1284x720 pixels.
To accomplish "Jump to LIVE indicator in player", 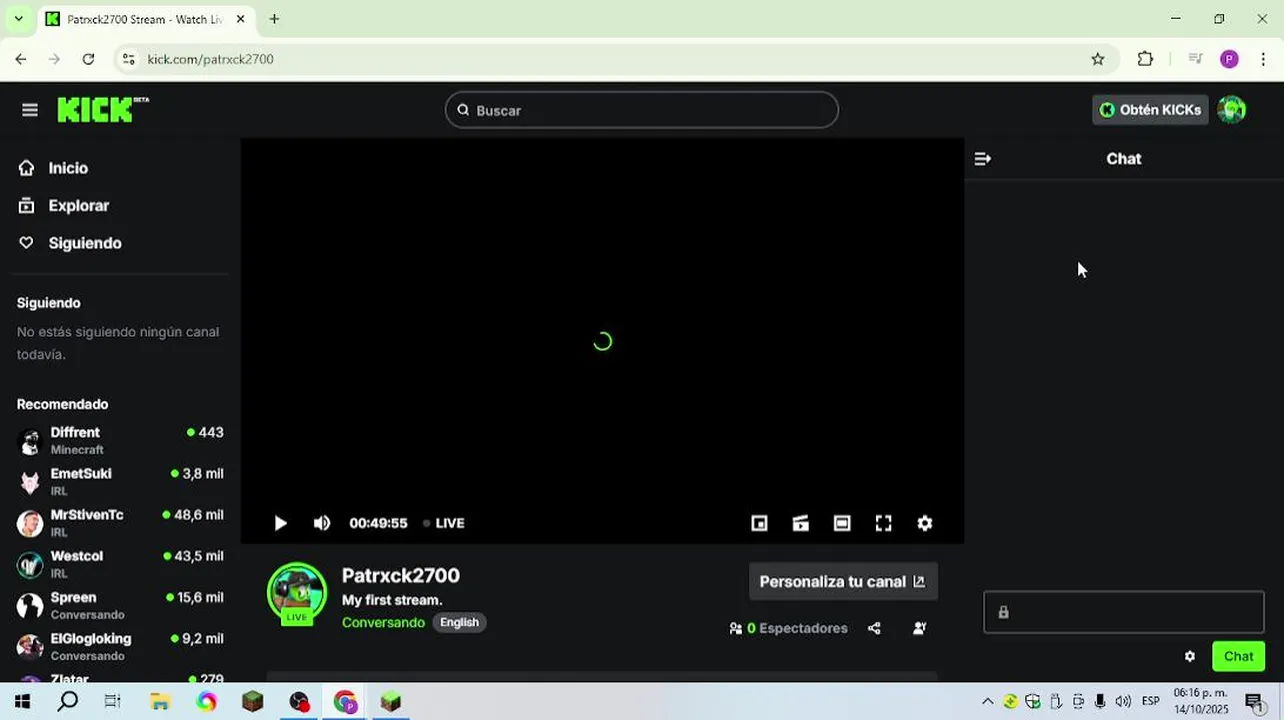I will (444, 523).
